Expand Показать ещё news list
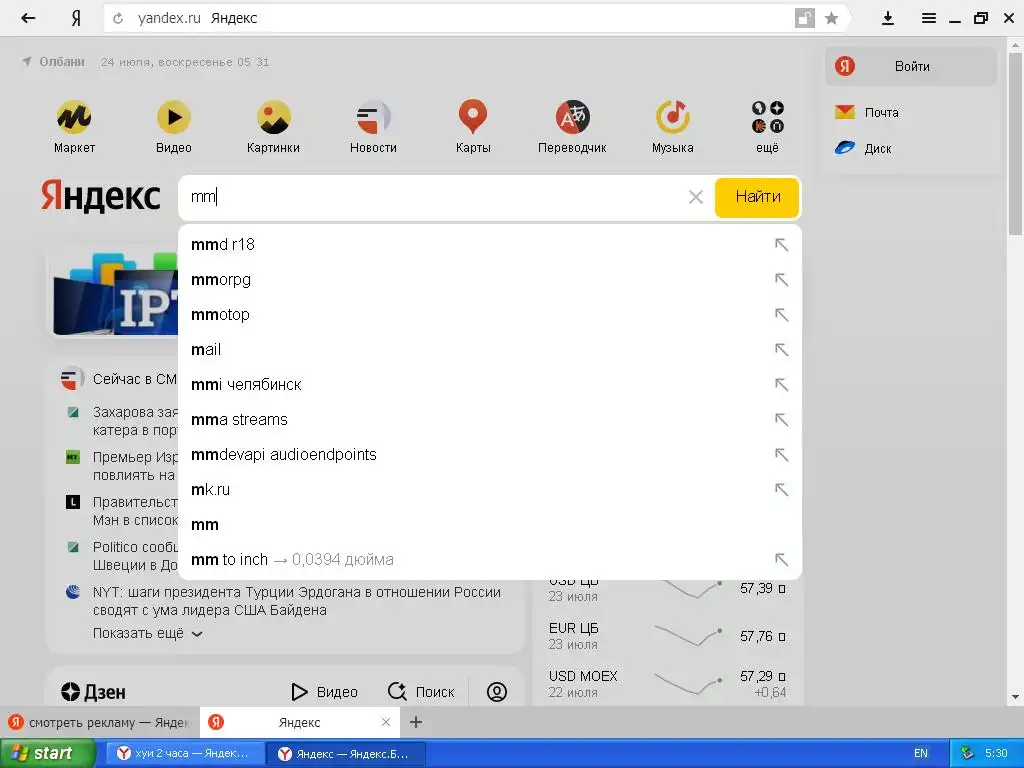 [x=148, y=633]
